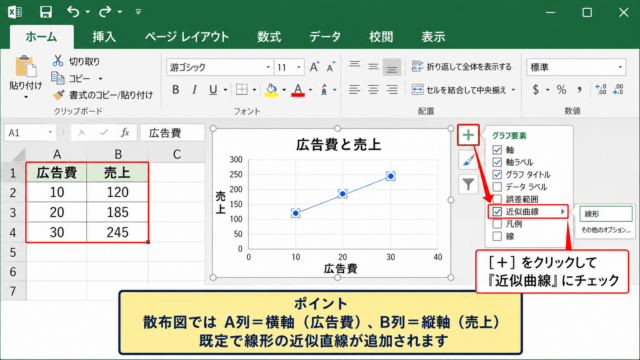Open その他のオプション for trendline
Image resolution: width=640 pixels, height=360 pixels.
[x=606, y=230]
